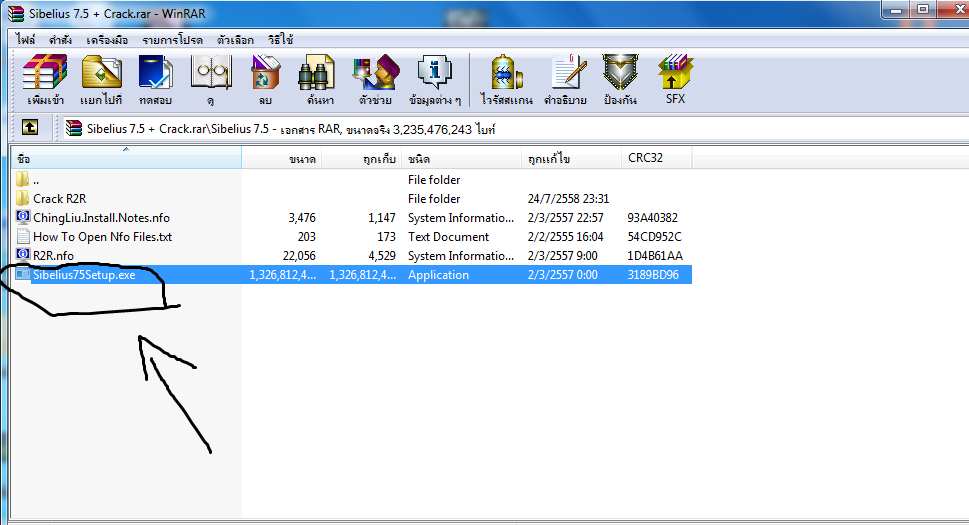This screenshot has height=525, width=969.
Task: Run the VirusScan (ไวรัสสแกน) icon
Action: 506,72
